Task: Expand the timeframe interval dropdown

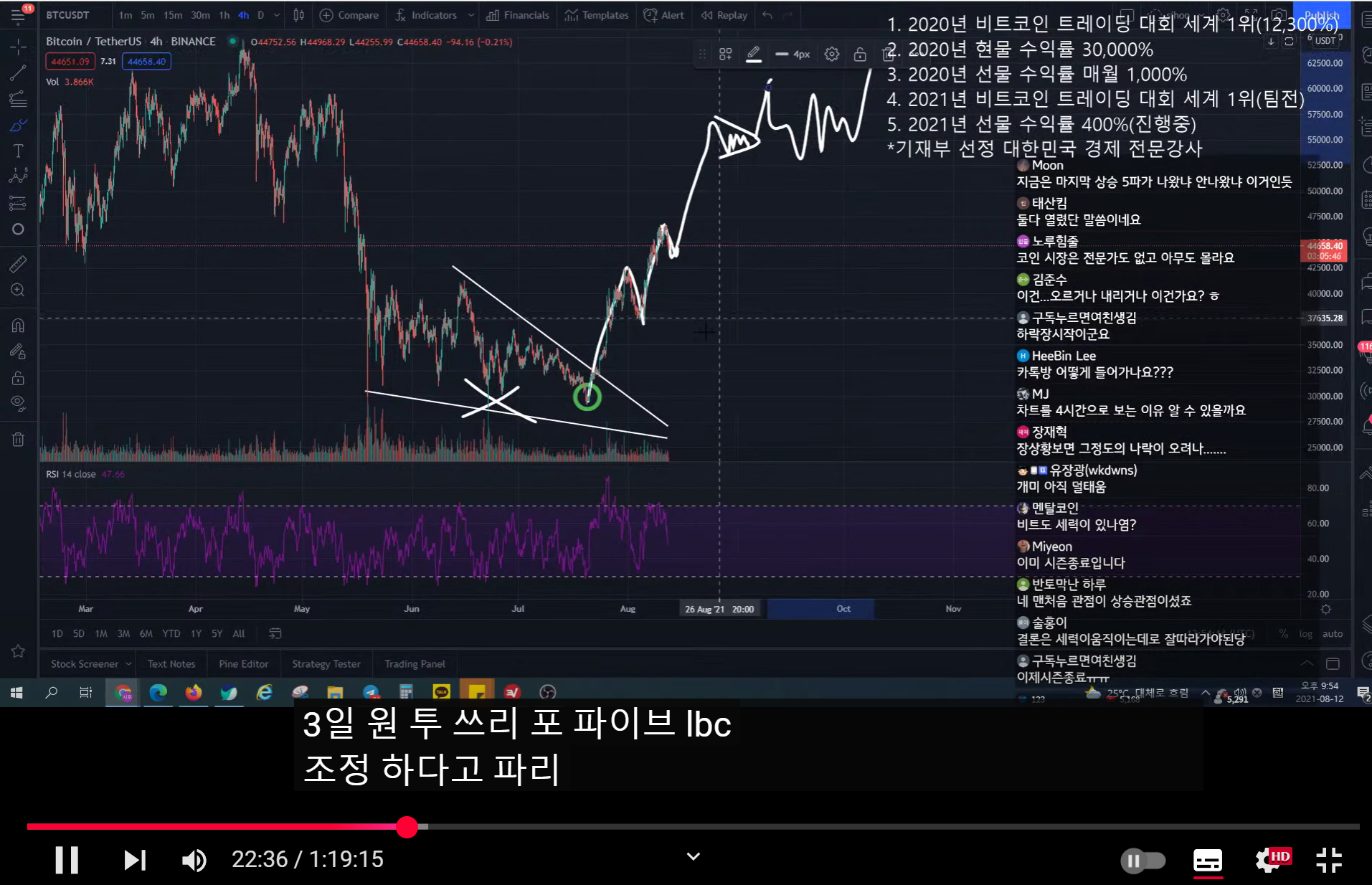Action: point(277,15)
